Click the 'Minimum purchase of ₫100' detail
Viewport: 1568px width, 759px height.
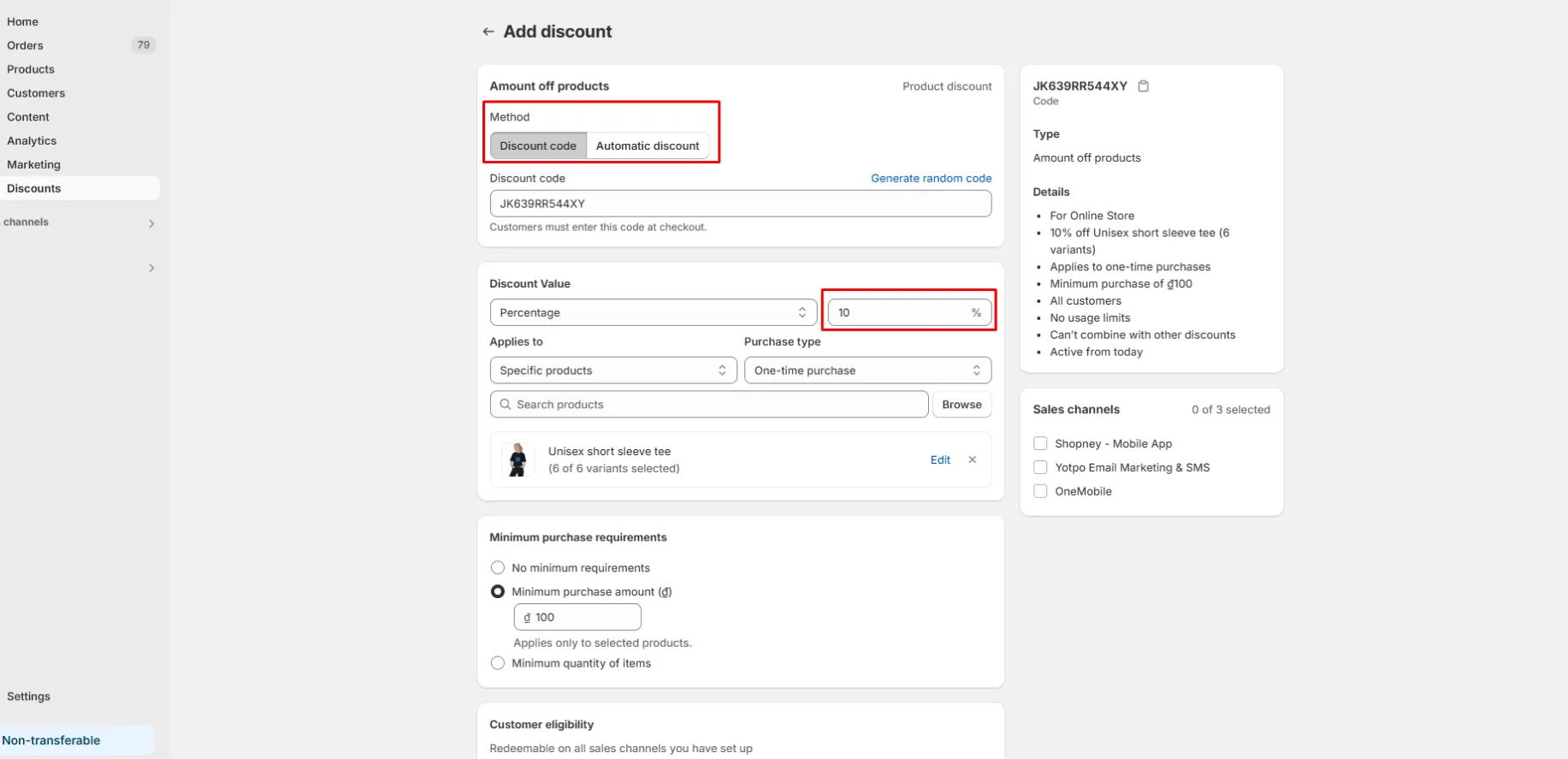tap(1121, 283)
